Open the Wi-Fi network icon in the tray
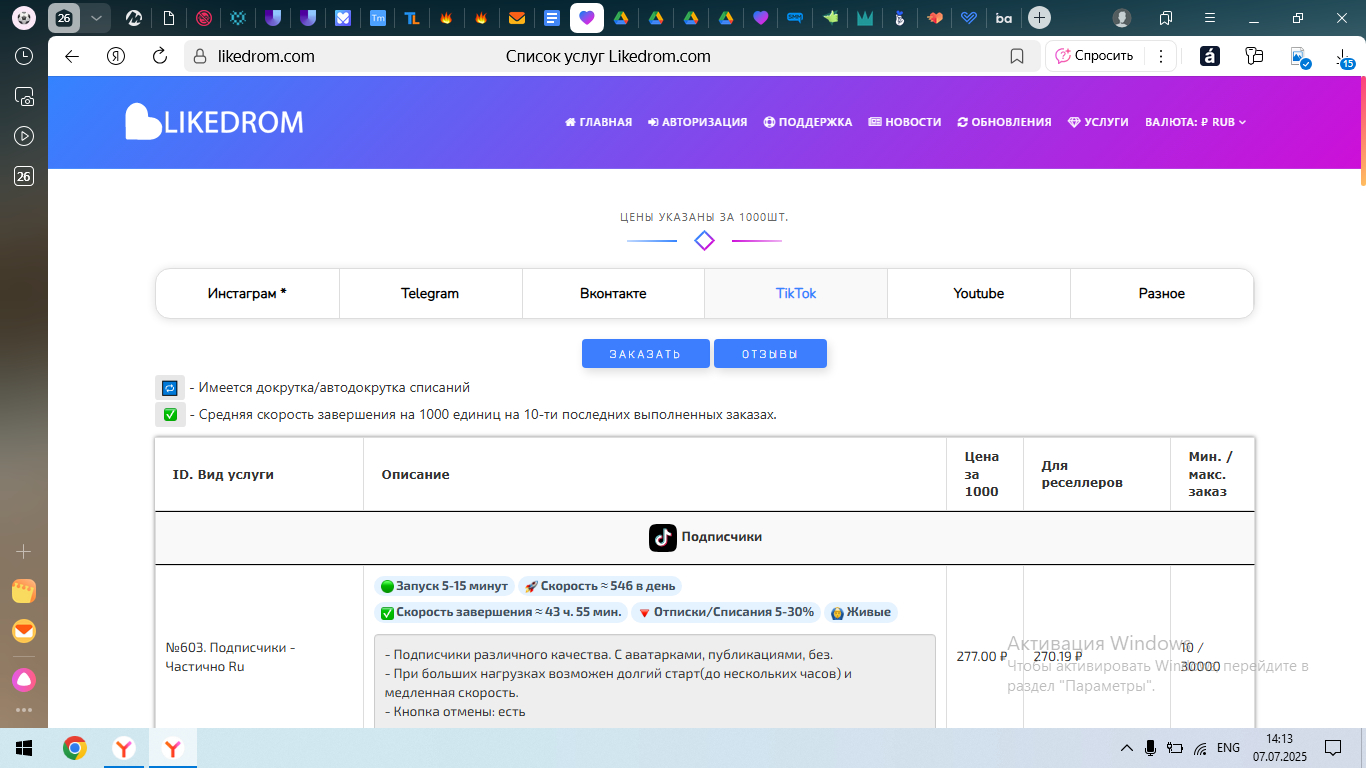This screenshot has height=768, width=1366. 1200,747
